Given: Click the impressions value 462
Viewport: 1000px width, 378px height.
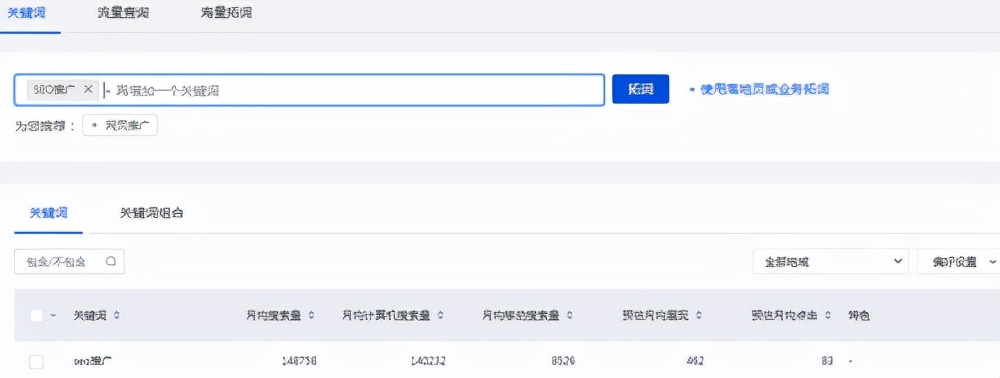Looking at the screenshot, I should [695, 362].
